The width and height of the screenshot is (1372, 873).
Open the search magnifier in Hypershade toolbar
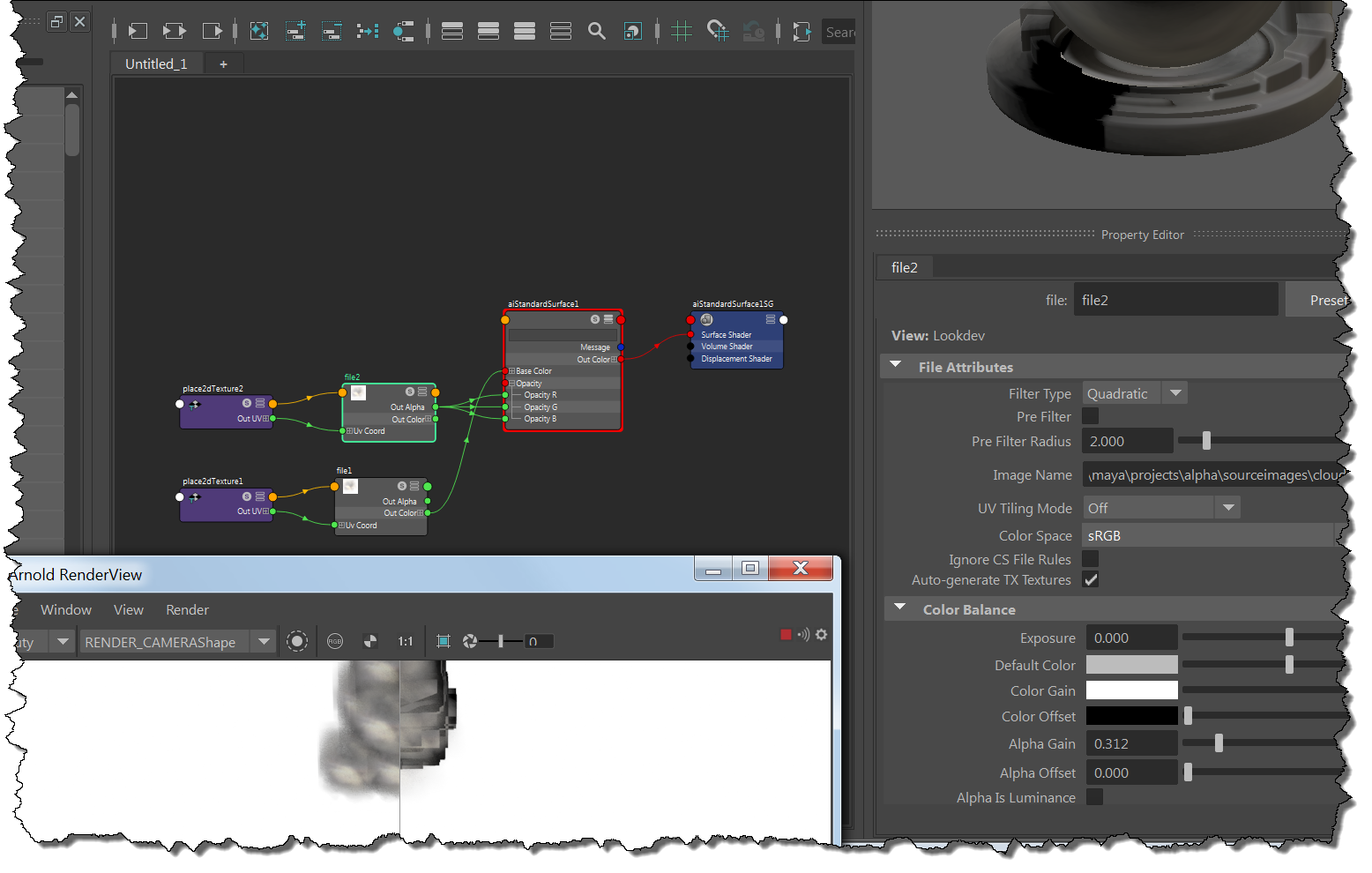[x=597, y=31]
